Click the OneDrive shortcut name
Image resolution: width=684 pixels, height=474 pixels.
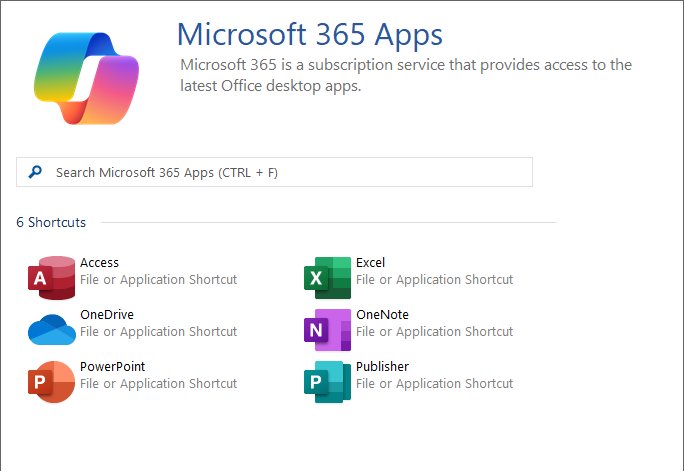coord(106,315)
